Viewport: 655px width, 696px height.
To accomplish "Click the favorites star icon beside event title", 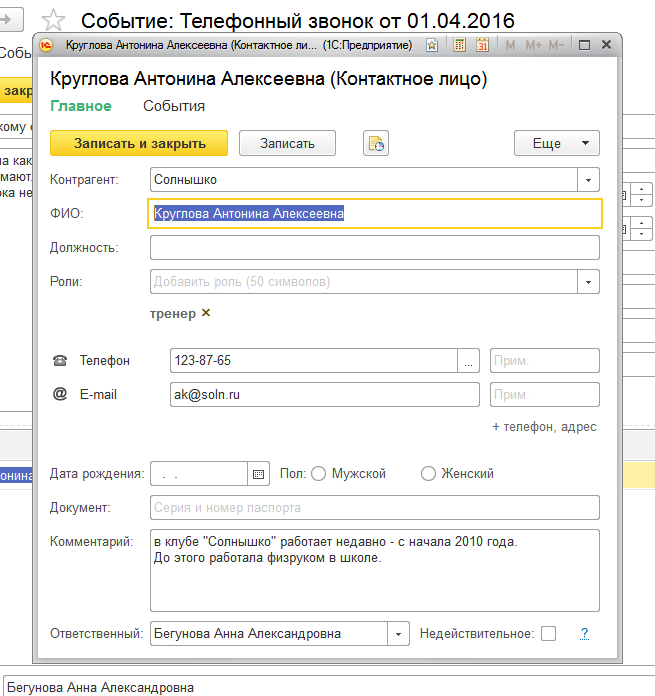I will tap(54, 21).
